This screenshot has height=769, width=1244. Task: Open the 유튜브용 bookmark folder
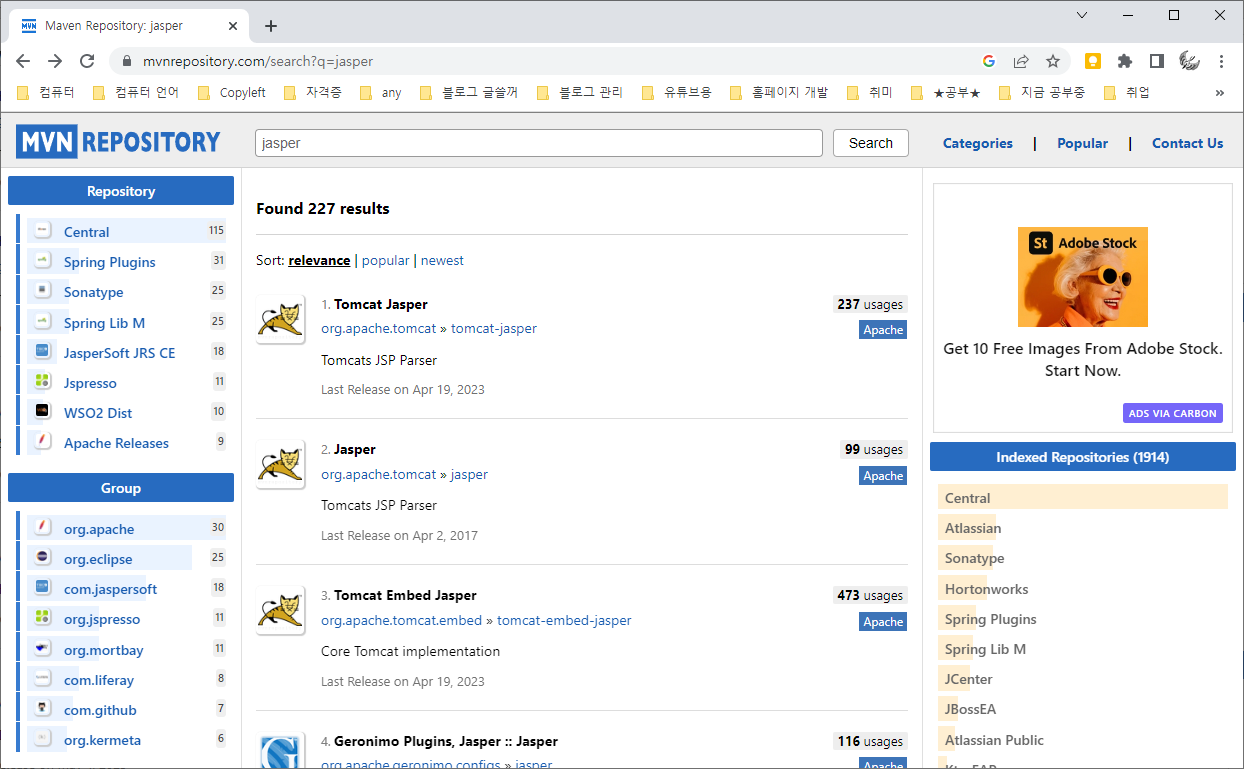click(677, 92)
